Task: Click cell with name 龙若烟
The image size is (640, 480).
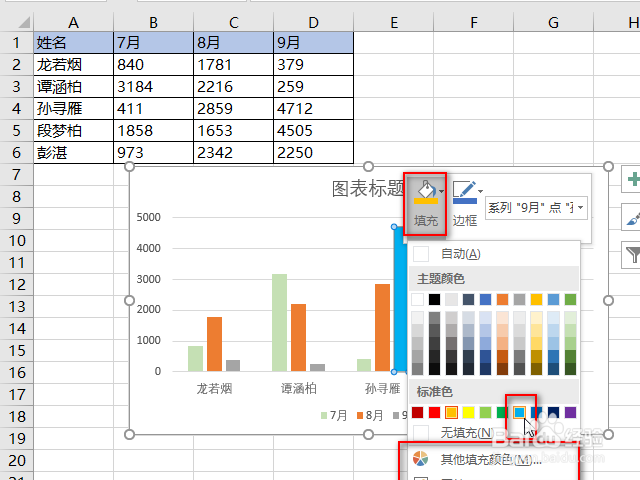Action: (x=73, y=64)
